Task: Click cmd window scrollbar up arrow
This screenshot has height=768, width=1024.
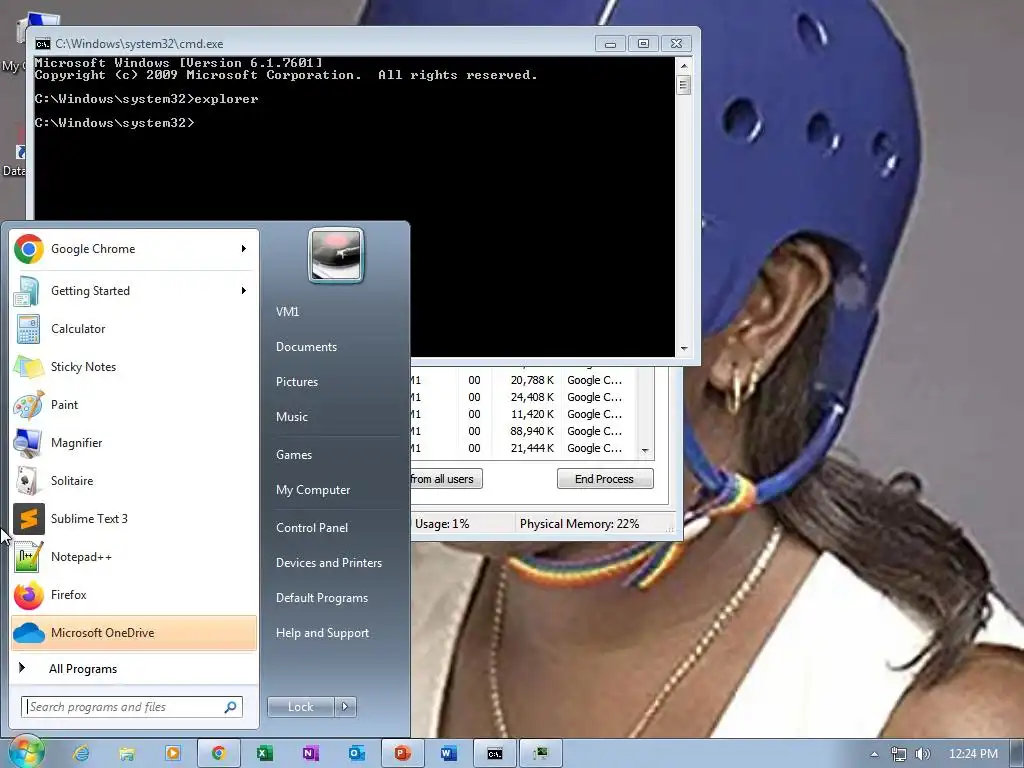Action: tap(684, 65)
